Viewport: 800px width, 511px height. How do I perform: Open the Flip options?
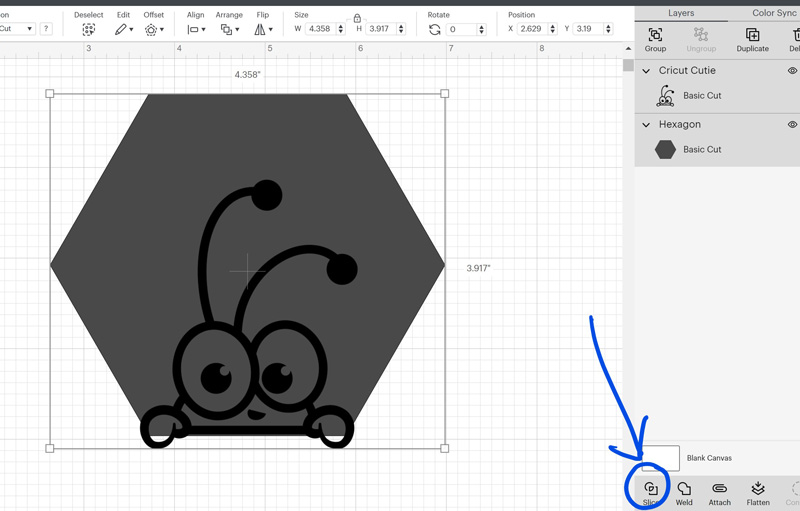point(260,30)
